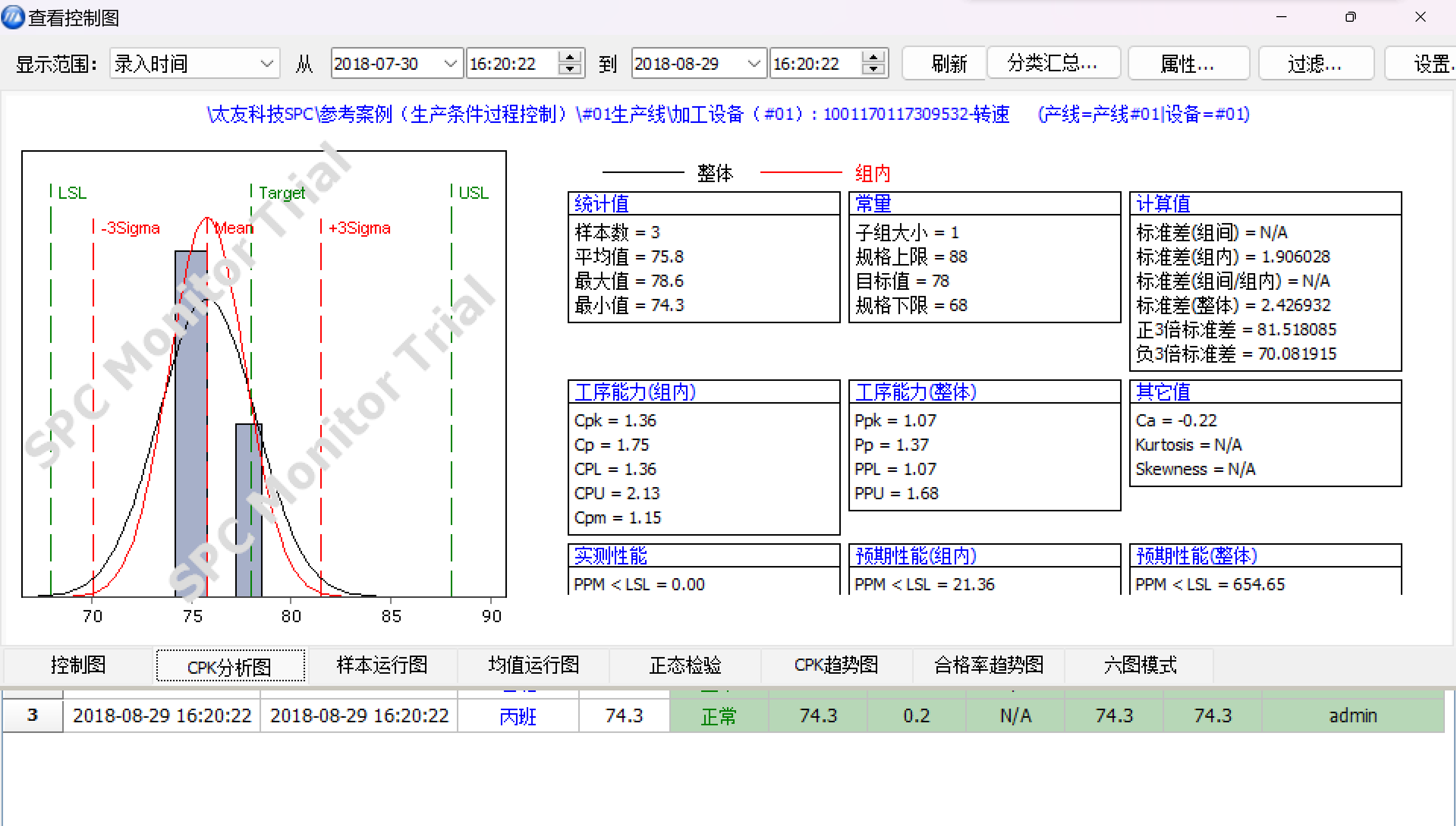1456x826 pixels.
Task: Click the app logo icon in title bar
Action: [x=13, y=17]
